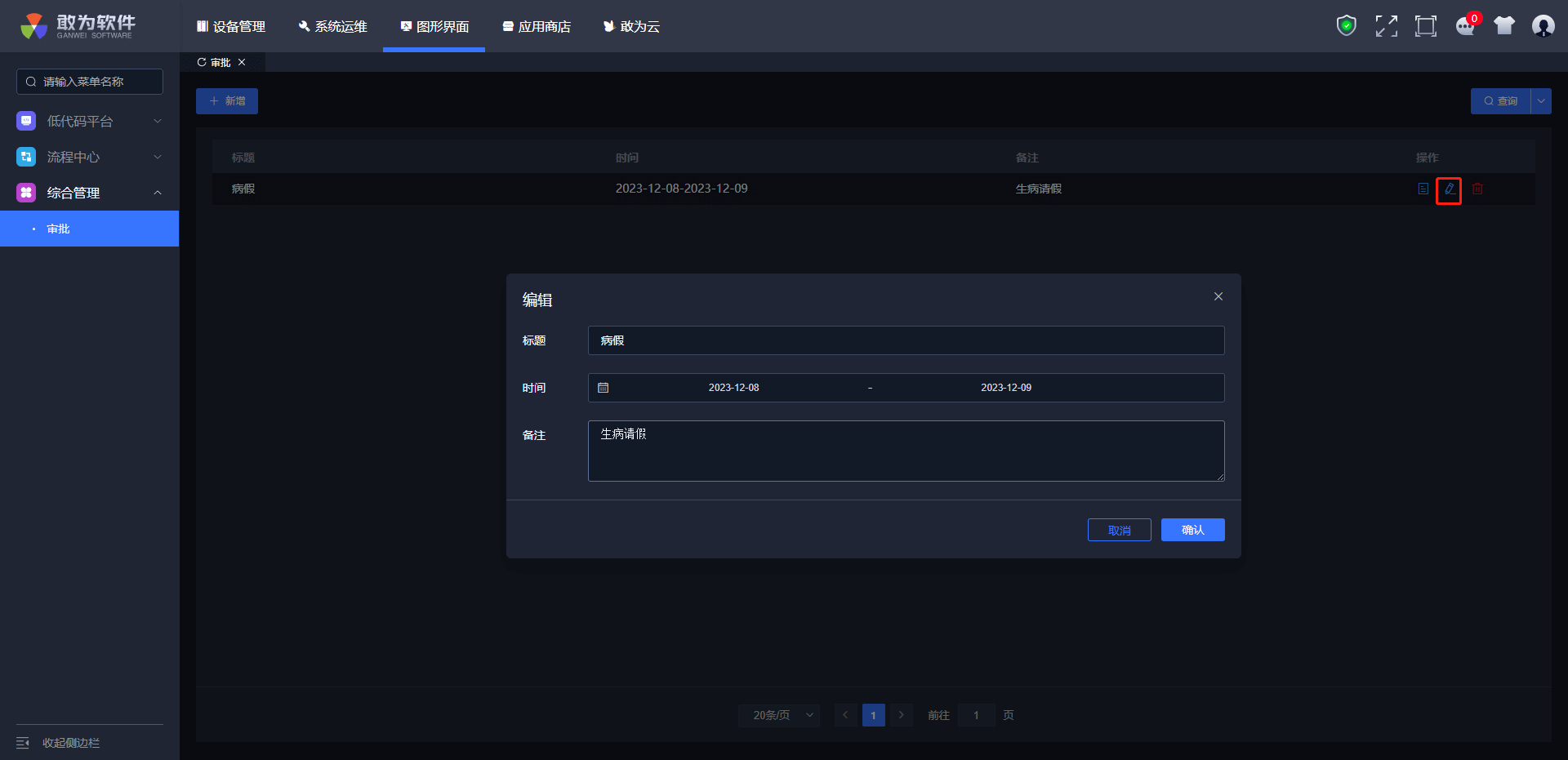Viewport: 1568px width, 760px height.
Task: Open the 设备管理 top menu
Action: point(231,27)
